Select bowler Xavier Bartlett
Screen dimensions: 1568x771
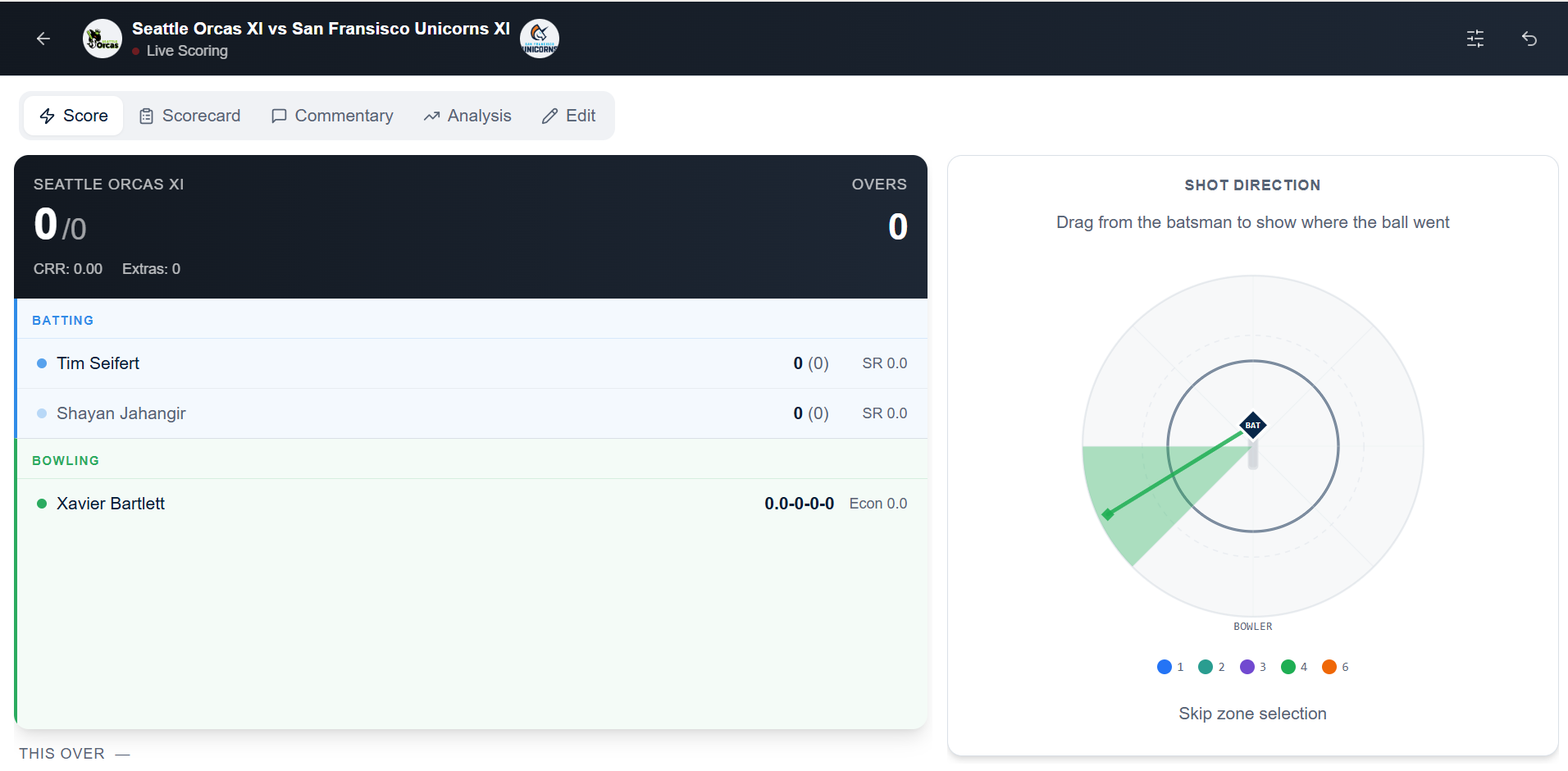(x=472, y=504)
